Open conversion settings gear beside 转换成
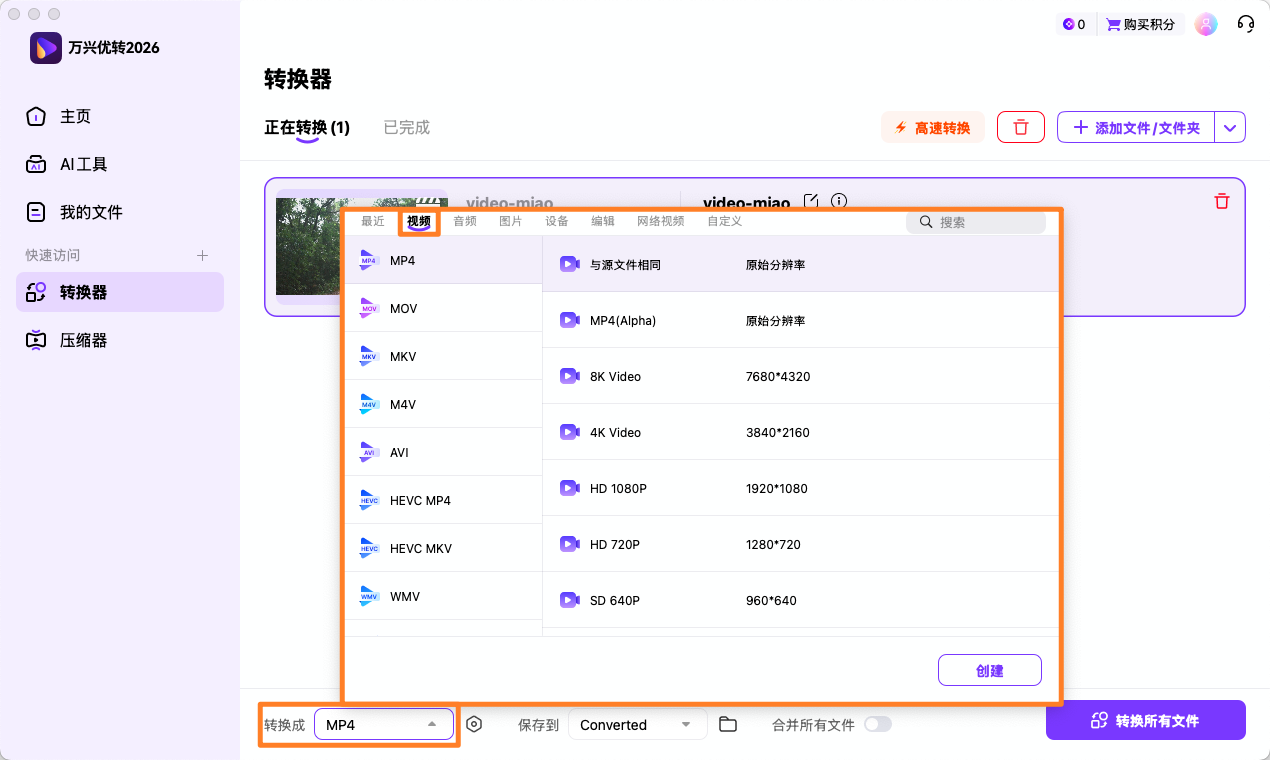The image size is (1270, 760). [x=474, y=723]
